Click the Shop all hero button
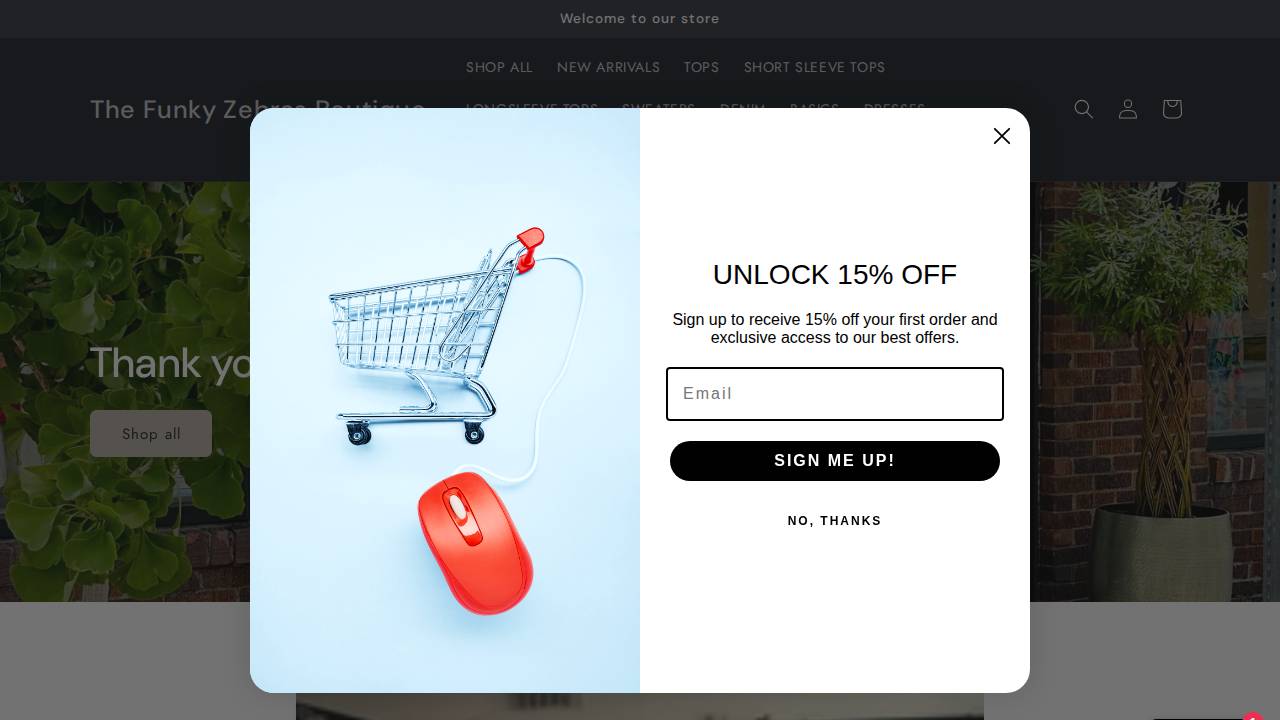The height and width of the screenshot is (720, 1280). 151,433
